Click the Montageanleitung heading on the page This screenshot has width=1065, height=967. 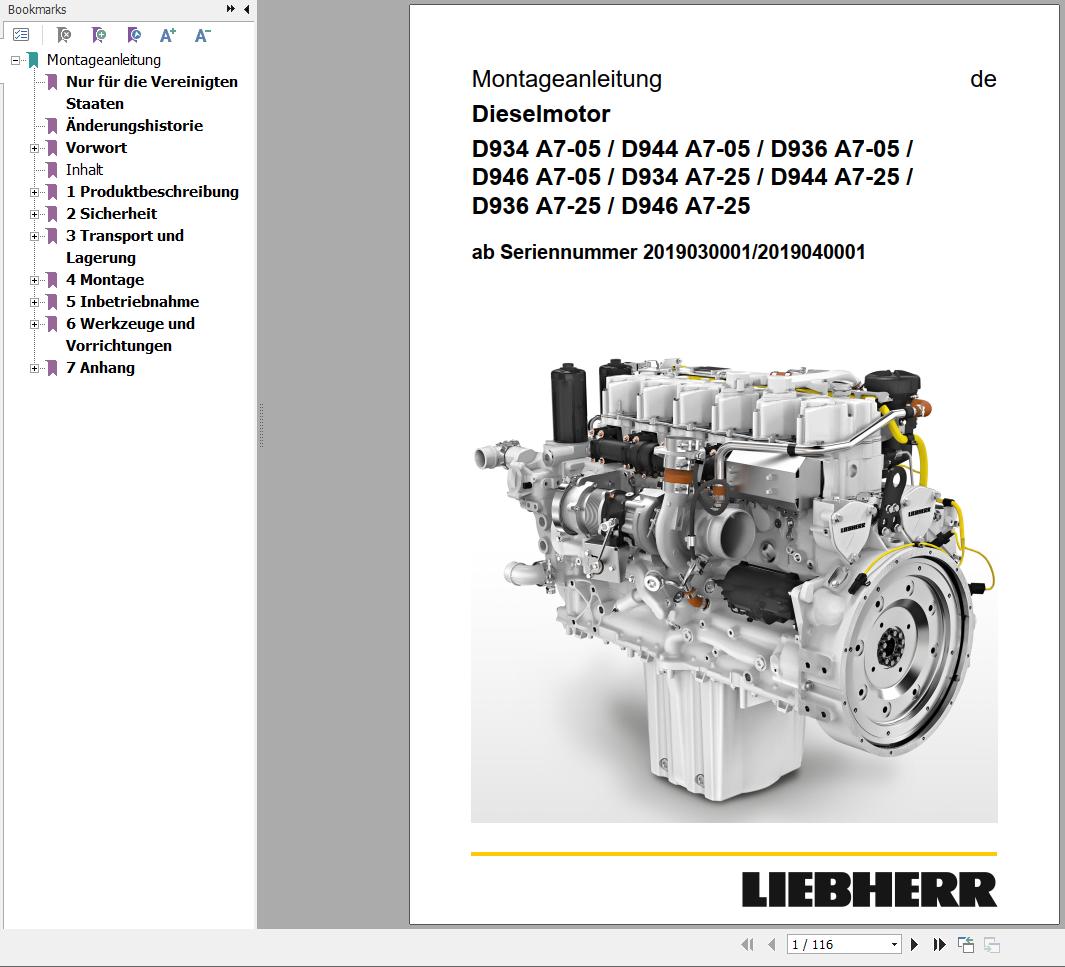[x=566, y=79]
